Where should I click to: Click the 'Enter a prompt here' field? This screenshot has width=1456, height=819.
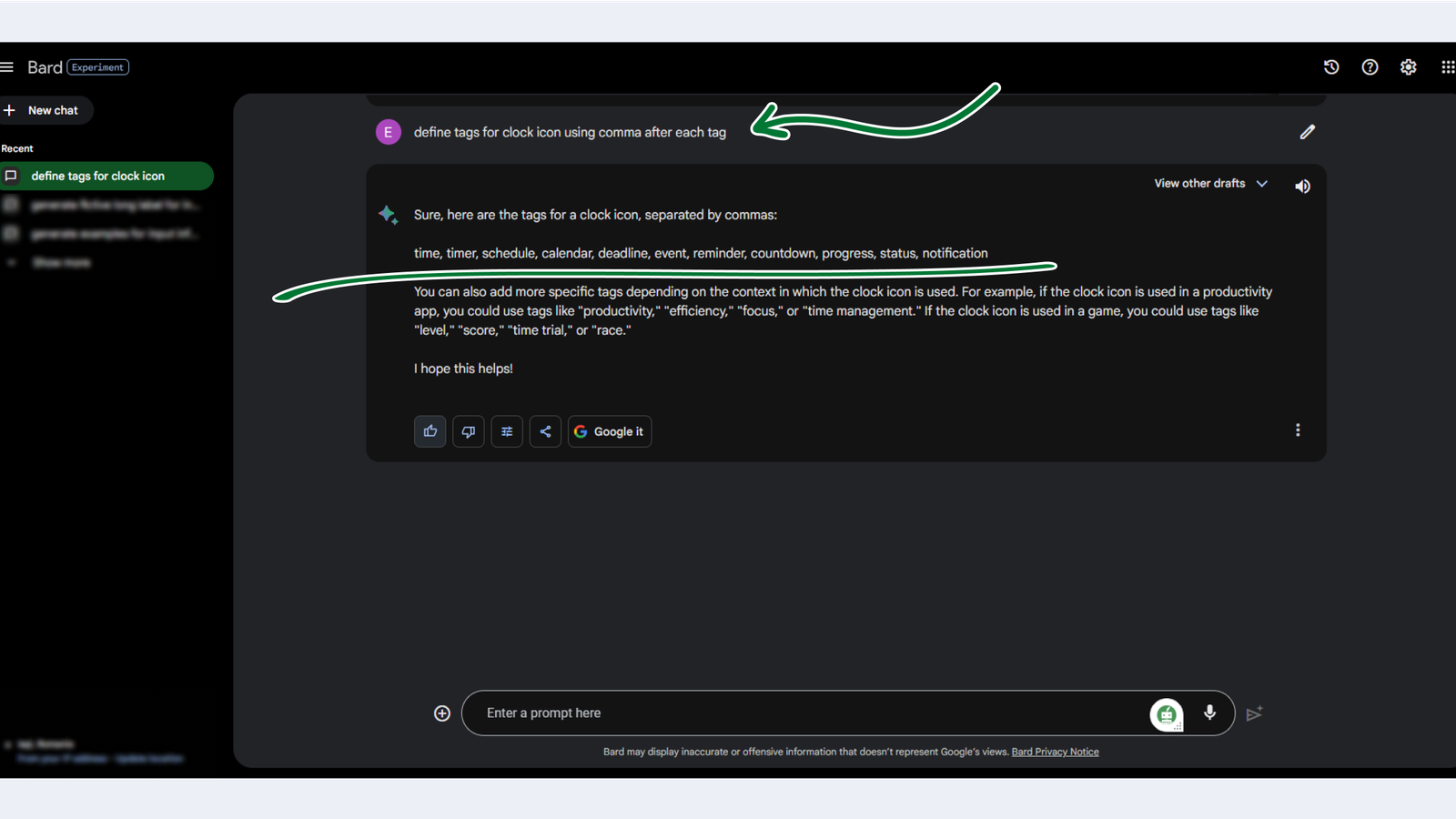click(x=810, y=713)
